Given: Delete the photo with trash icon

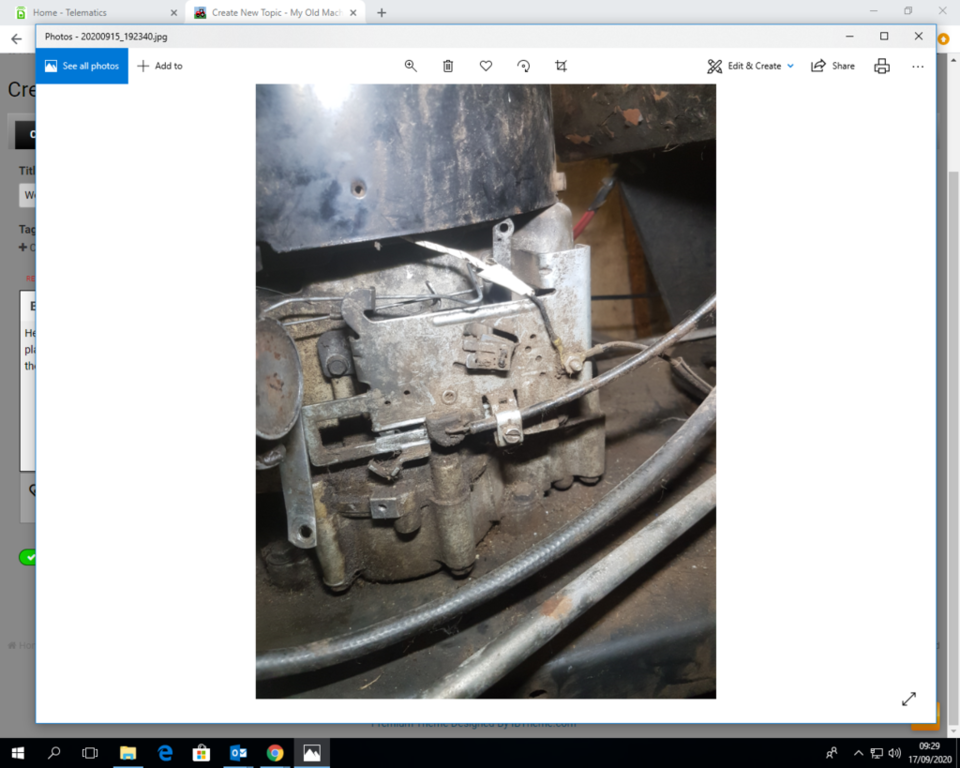Looking at the screenshot, I should point(448,66).
